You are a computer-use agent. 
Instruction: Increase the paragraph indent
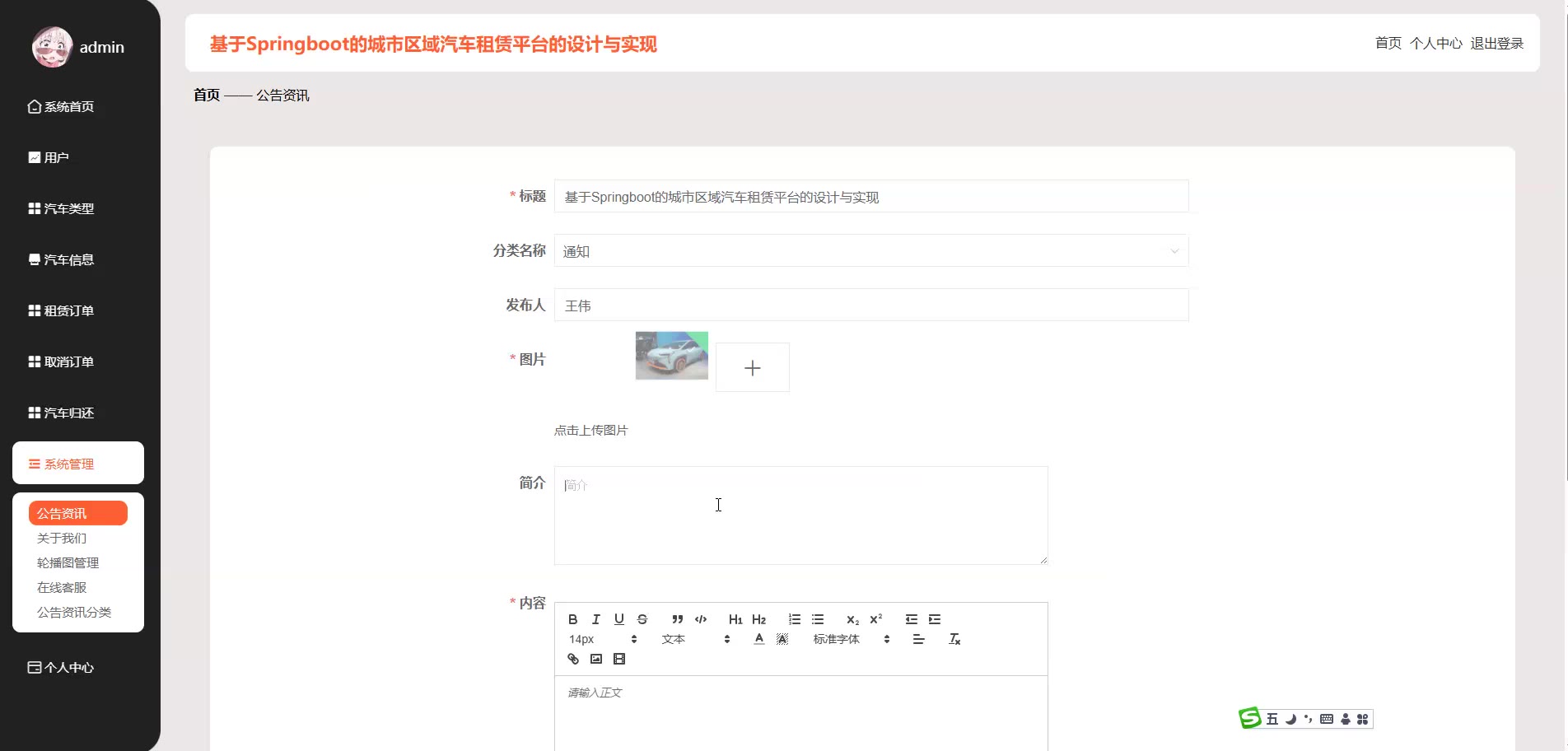tap(935, 619)
